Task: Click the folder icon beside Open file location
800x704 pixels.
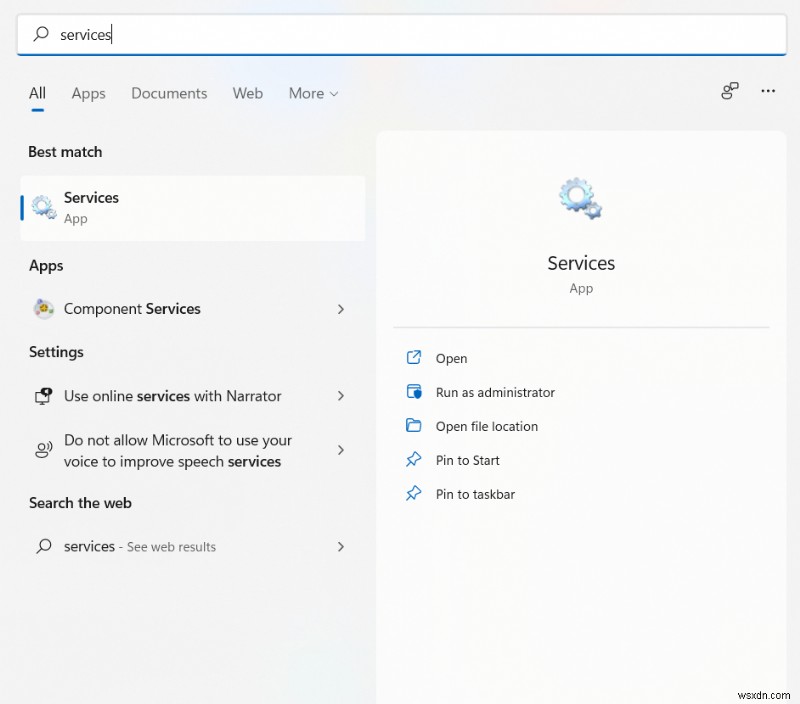Action: pos(414,426)
